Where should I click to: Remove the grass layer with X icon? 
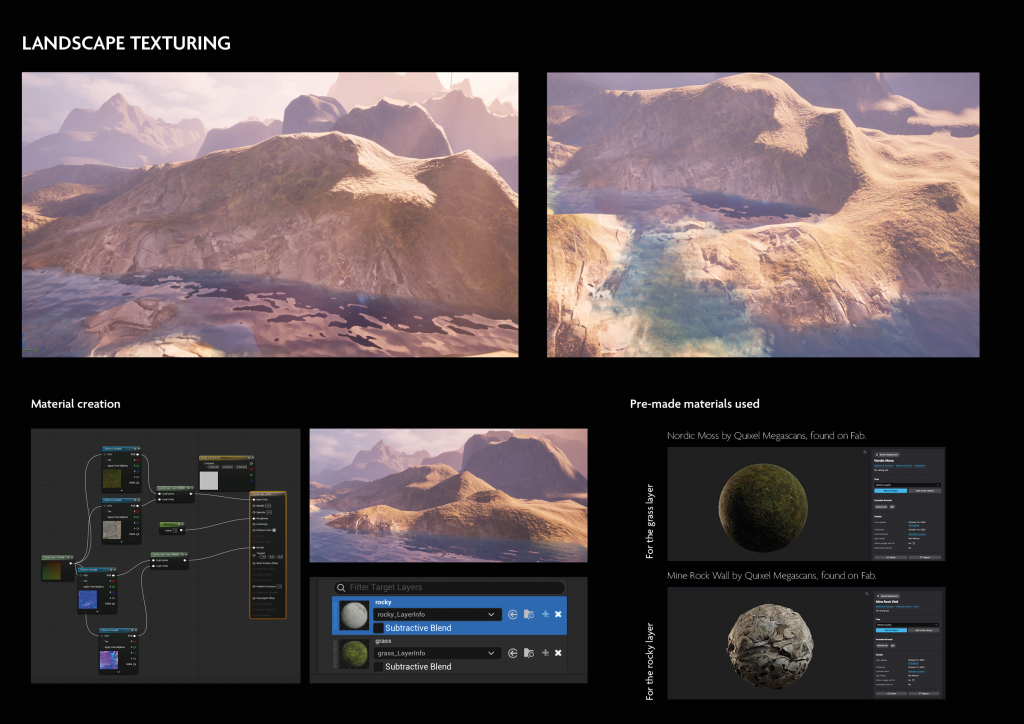[x=558, y=653]
